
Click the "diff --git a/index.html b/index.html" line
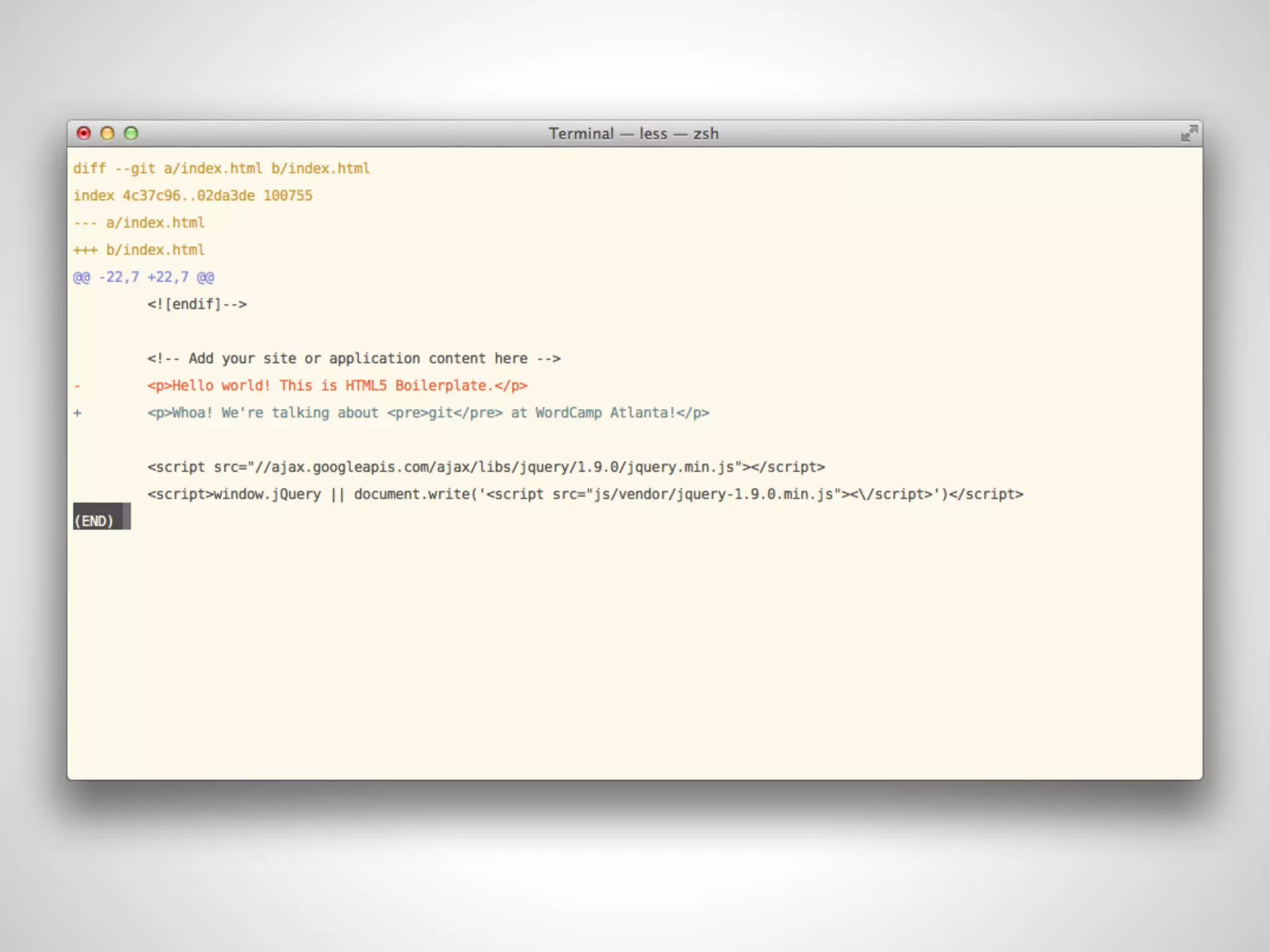coord(221,169)
